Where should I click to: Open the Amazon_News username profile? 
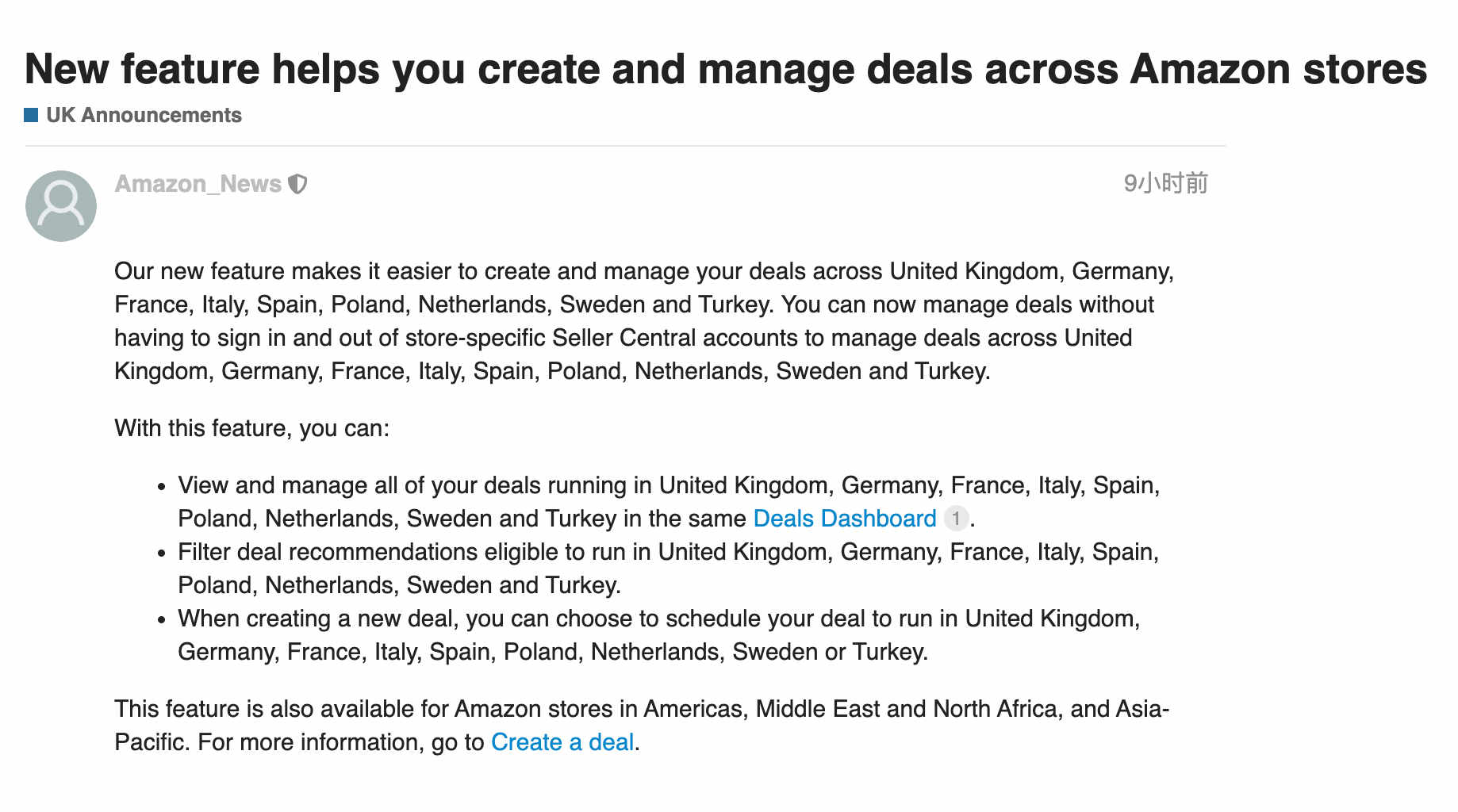[x=198, y=184]
